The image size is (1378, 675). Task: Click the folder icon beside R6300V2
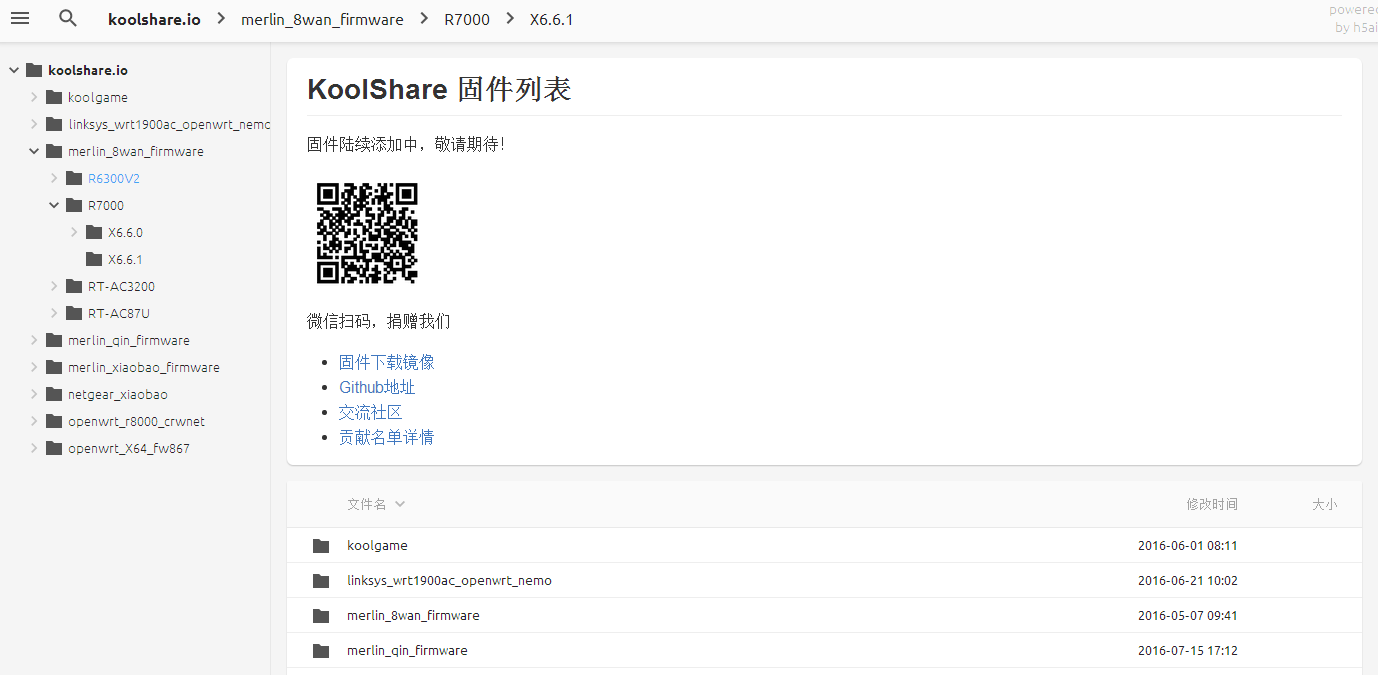(73, 178)
